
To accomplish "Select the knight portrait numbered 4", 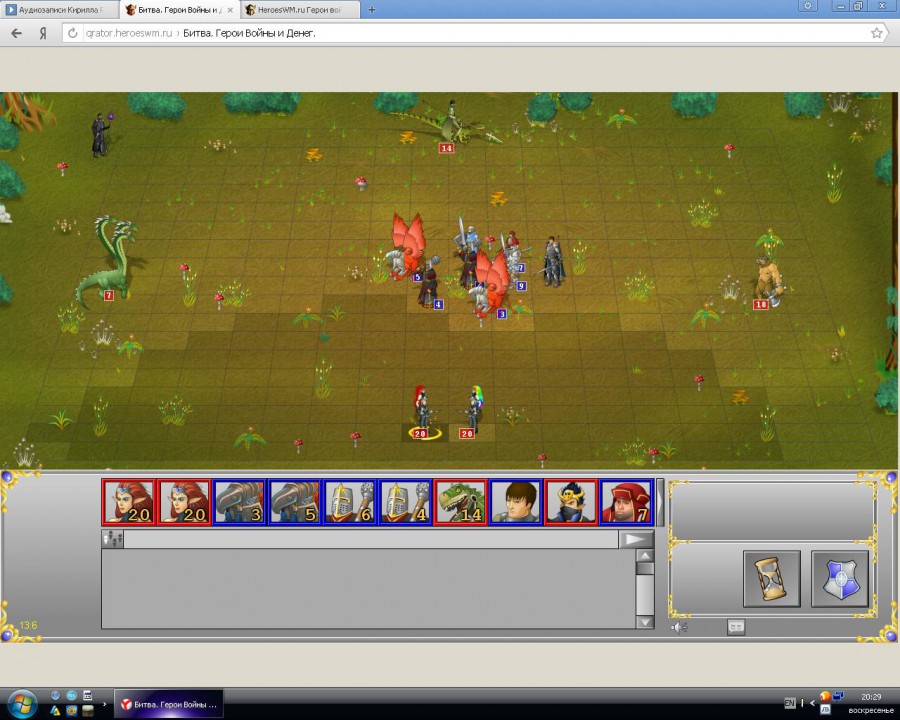I will [405, 502].
